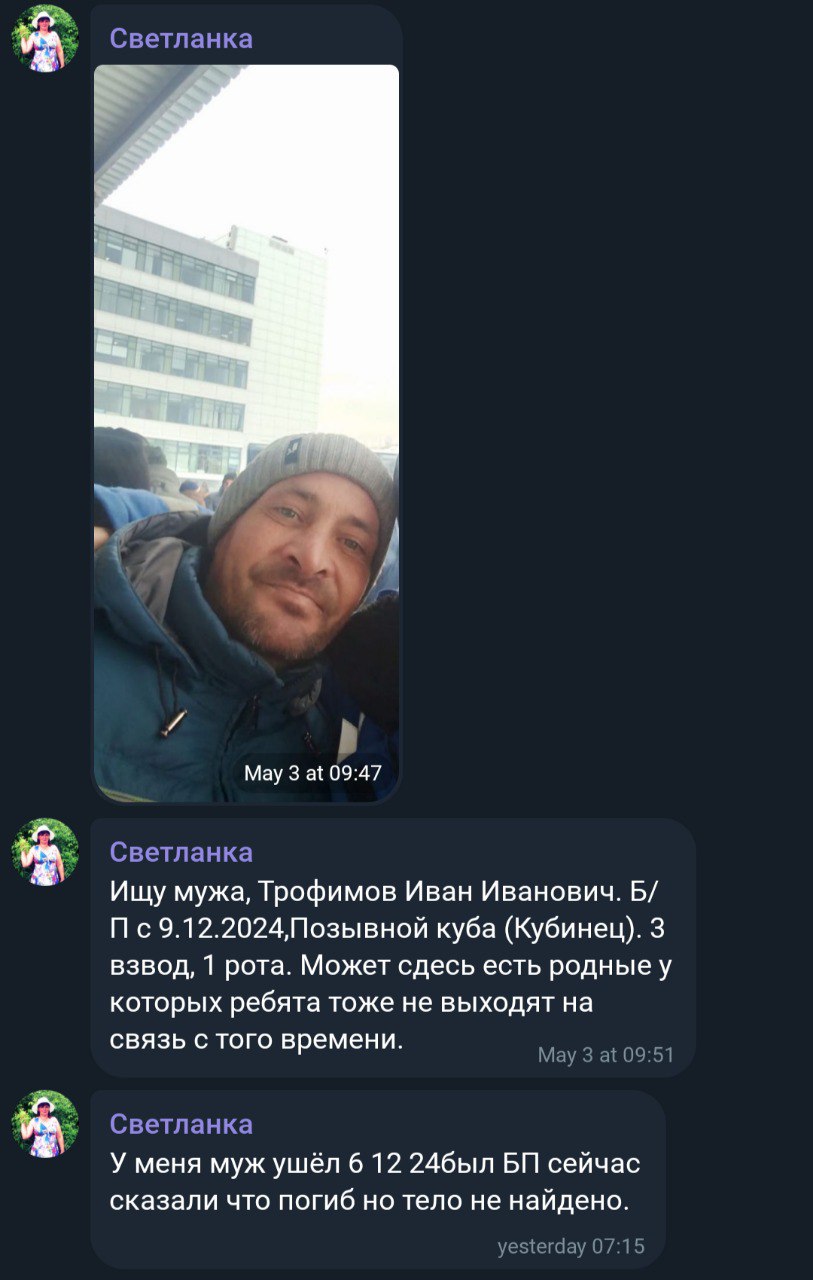813x1280 pixels.
Task: Open avatar beside the "Ищу мужа" message
Action: coord(45,852)
